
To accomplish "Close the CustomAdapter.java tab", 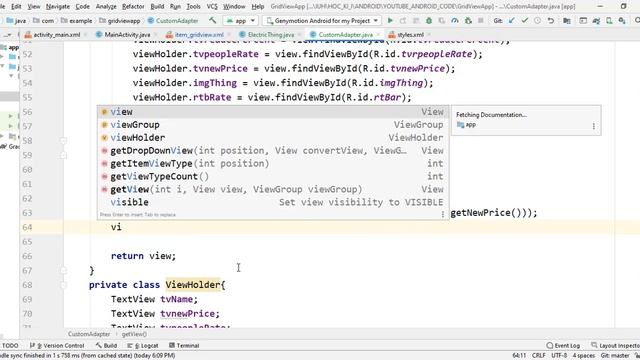I will (378, 35).
